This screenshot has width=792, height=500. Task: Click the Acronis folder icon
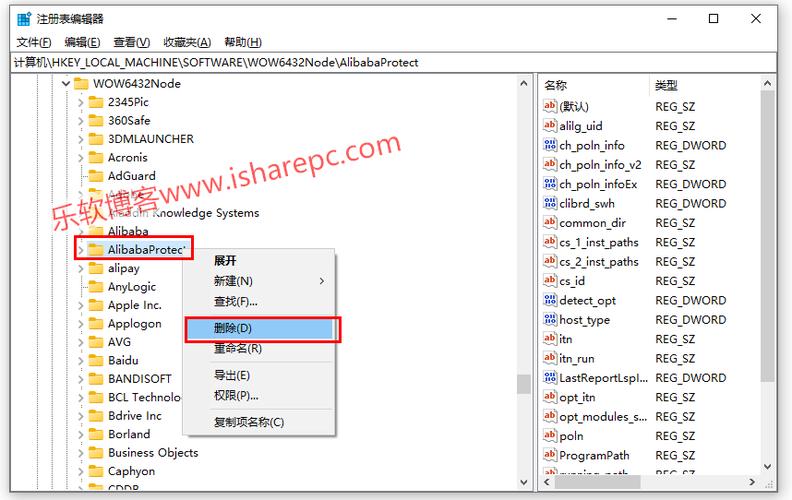pos(95,158)
